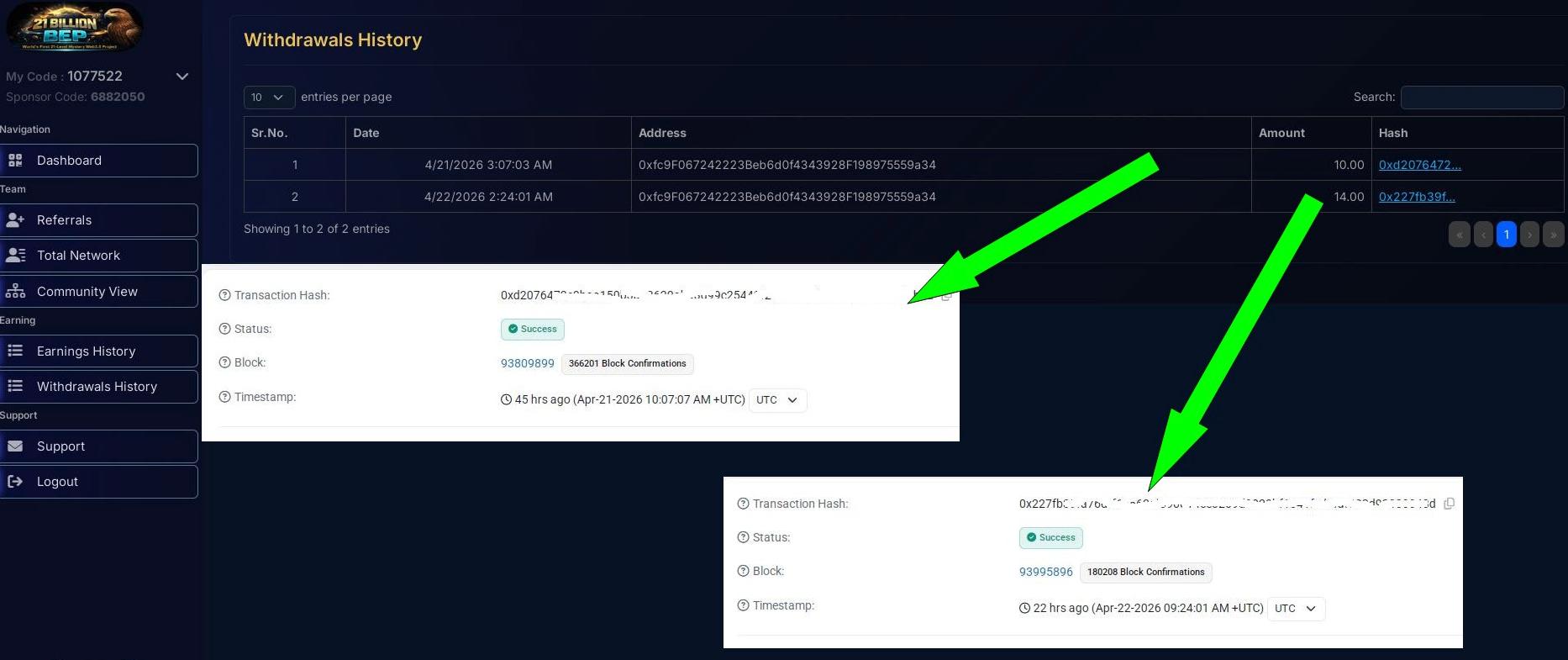
Task: Click the Support envelope icon
Action: (15, 446)
